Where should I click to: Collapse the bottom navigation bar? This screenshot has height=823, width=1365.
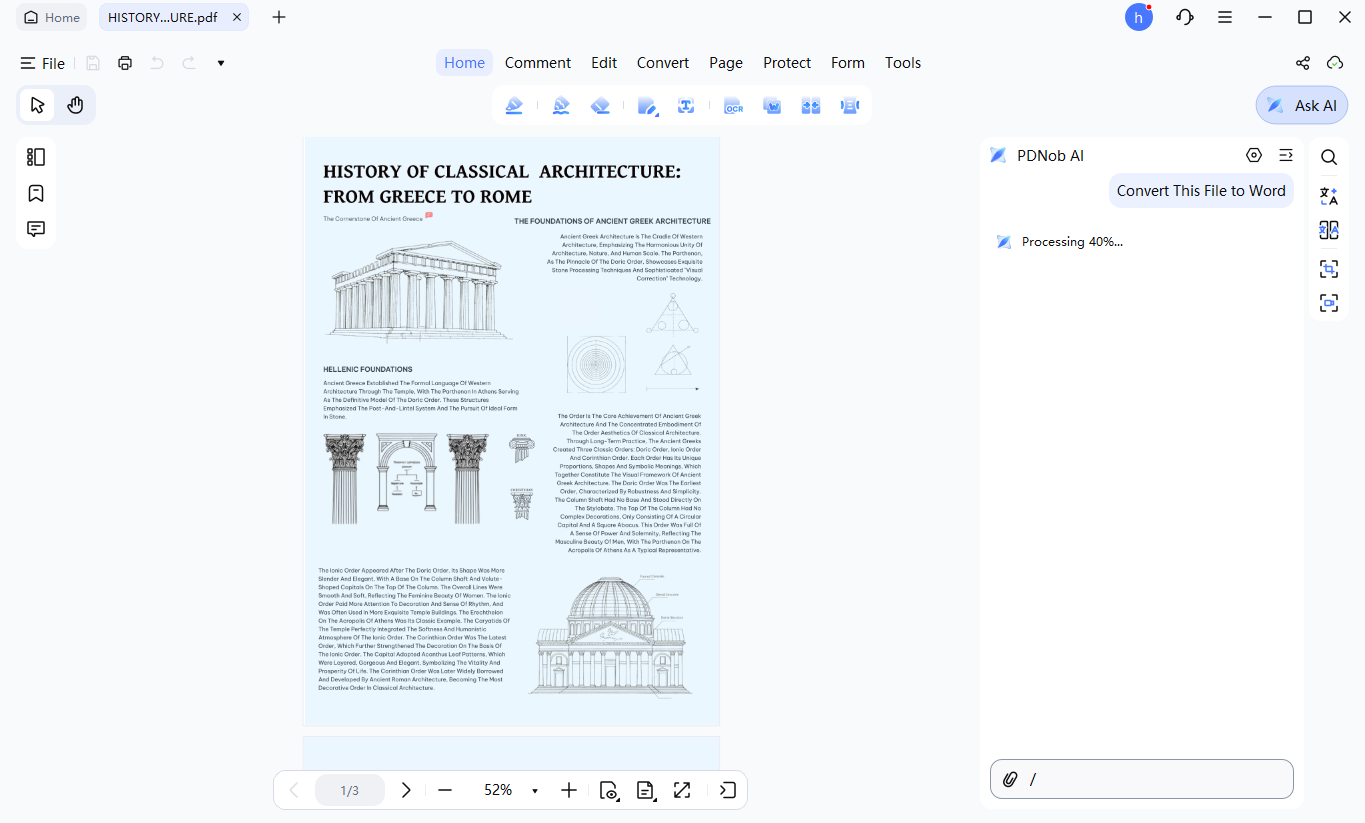click(728, 790)
